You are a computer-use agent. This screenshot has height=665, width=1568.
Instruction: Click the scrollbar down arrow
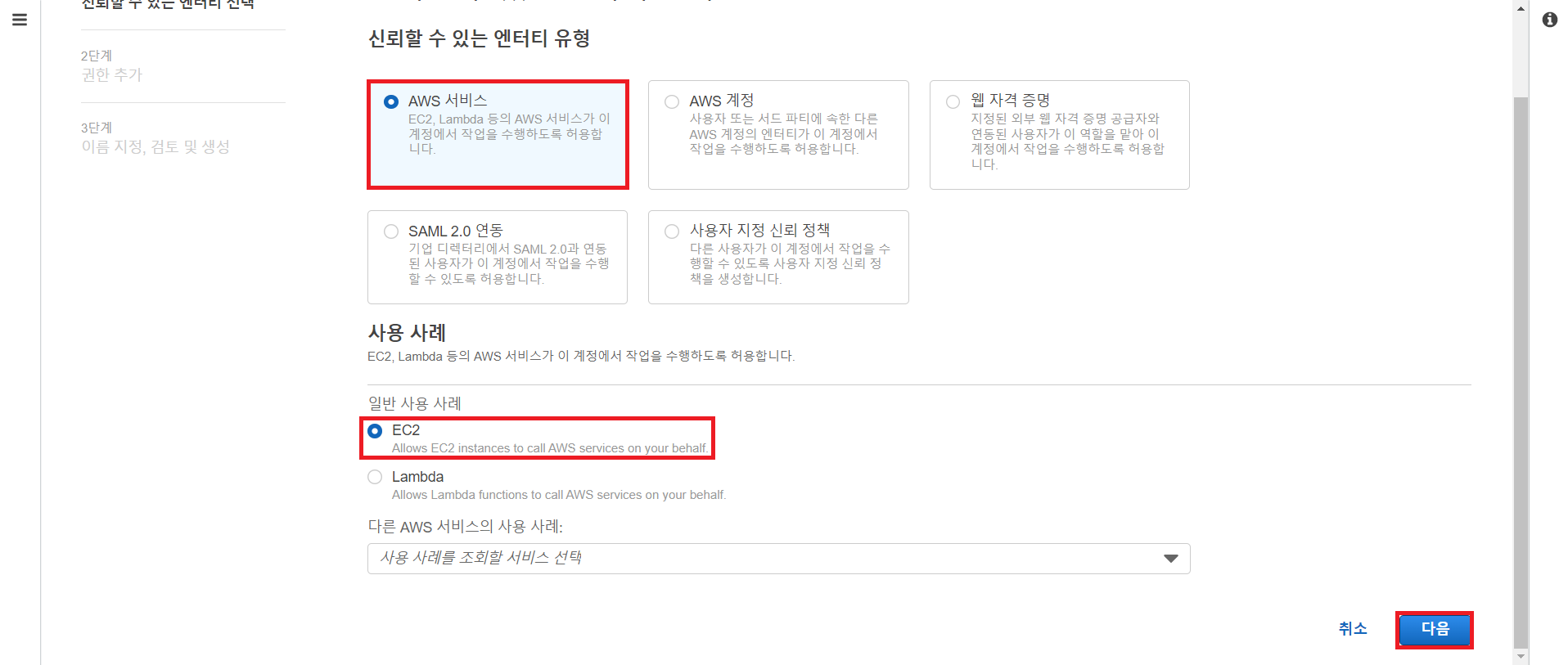[x=1521, y=657]
